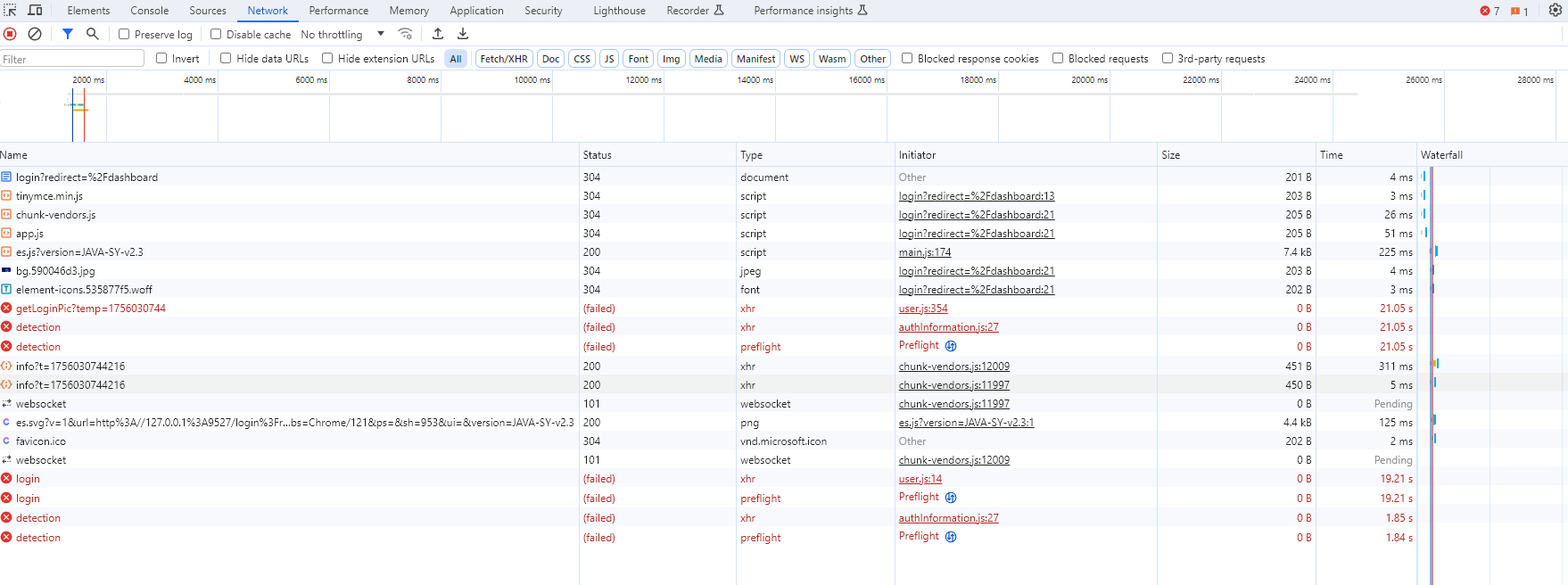Click websocket icon of first websocket row
Image resolution: width=1568 pixels, height=585 pixels.
tap(6, 403)
